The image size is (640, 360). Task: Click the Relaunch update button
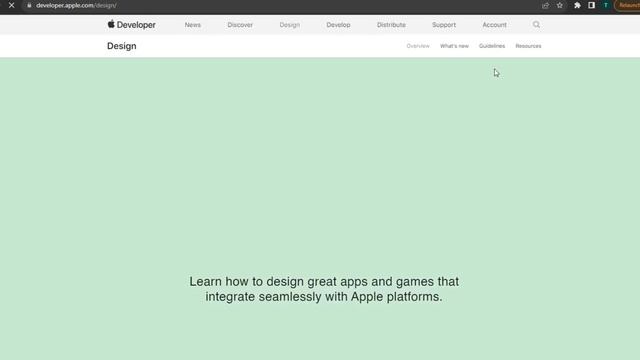pyautogui.click(x=628, y=5)
